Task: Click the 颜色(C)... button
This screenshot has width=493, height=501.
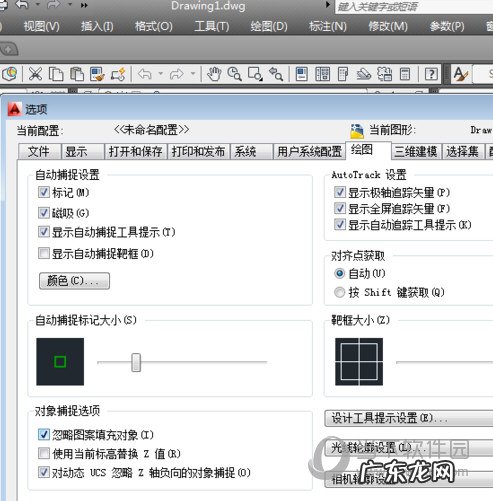Action: click(x=74, y=281)
